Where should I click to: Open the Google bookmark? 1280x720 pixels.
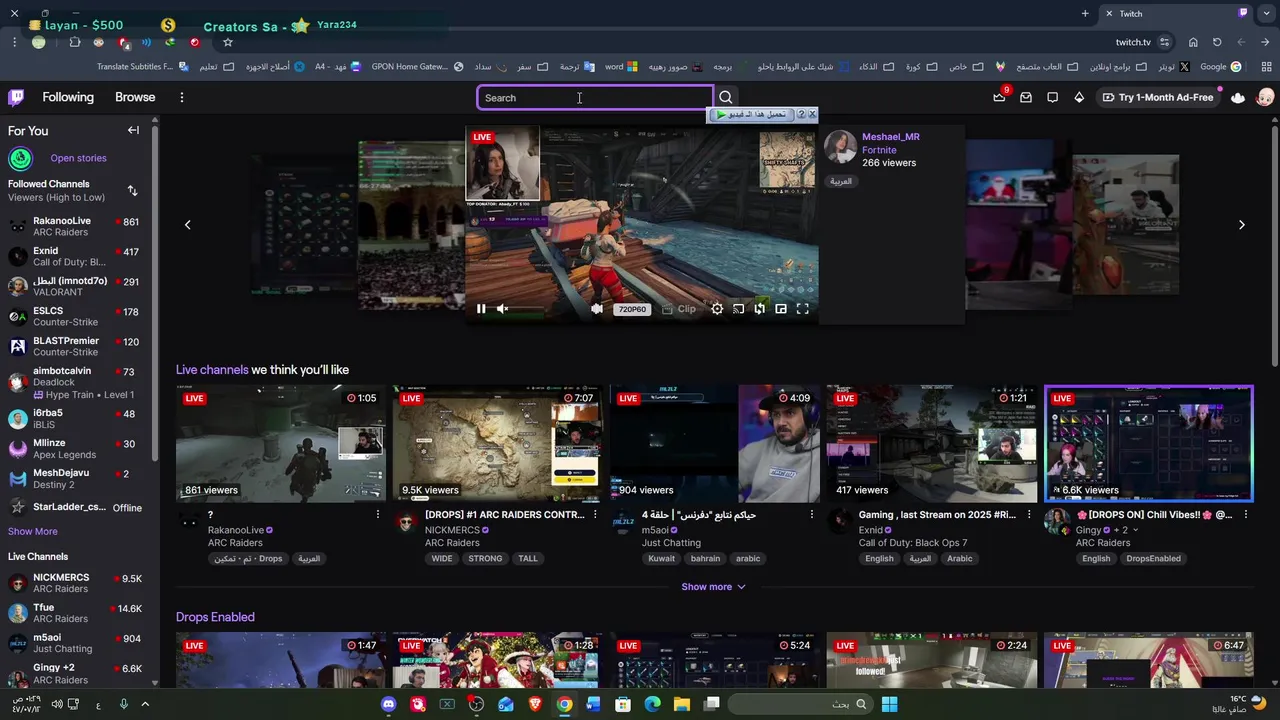click(1220, 66)
